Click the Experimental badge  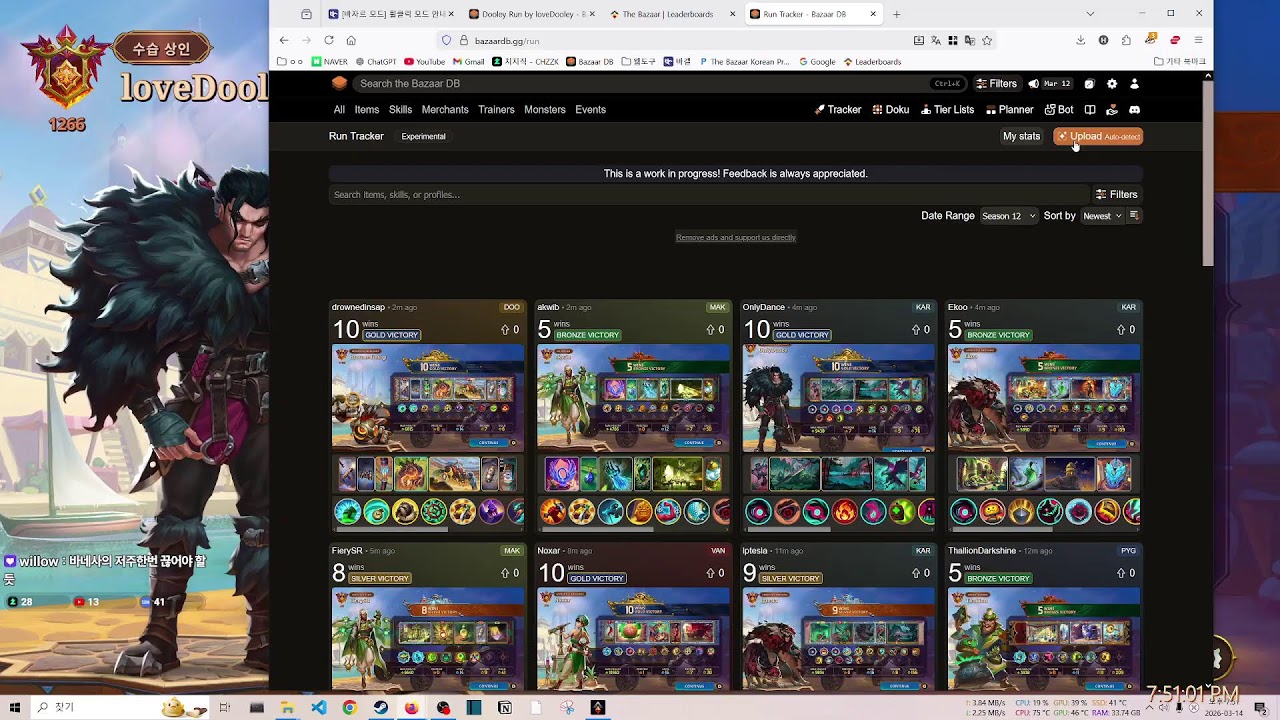tap(424, 136)
